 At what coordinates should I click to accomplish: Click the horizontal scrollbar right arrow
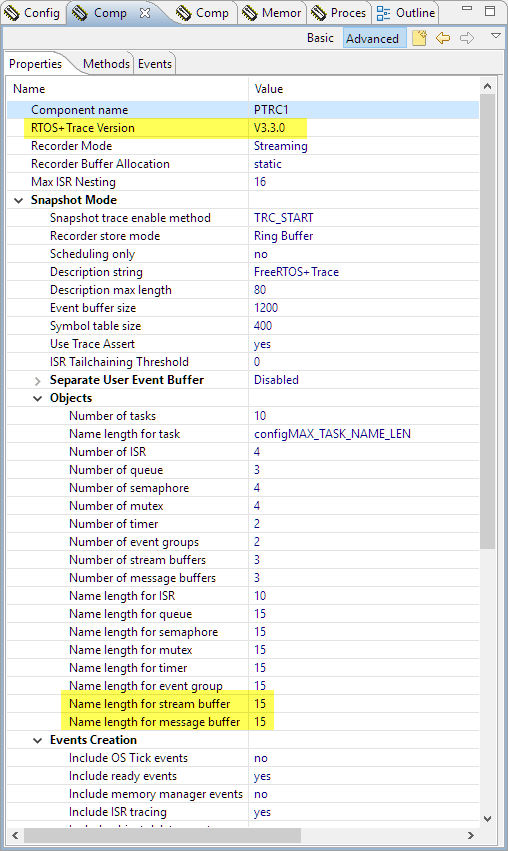471,835
